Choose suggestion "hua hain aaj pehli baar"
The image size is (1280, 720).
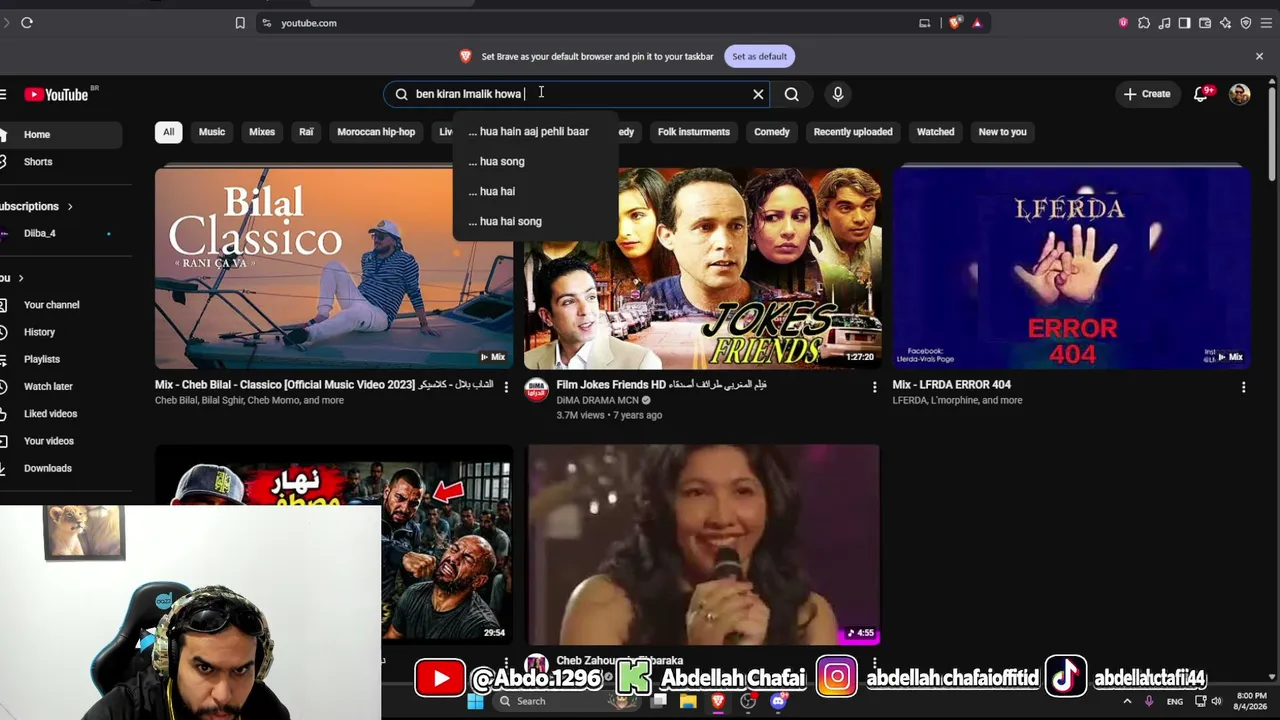pos(535,131)
